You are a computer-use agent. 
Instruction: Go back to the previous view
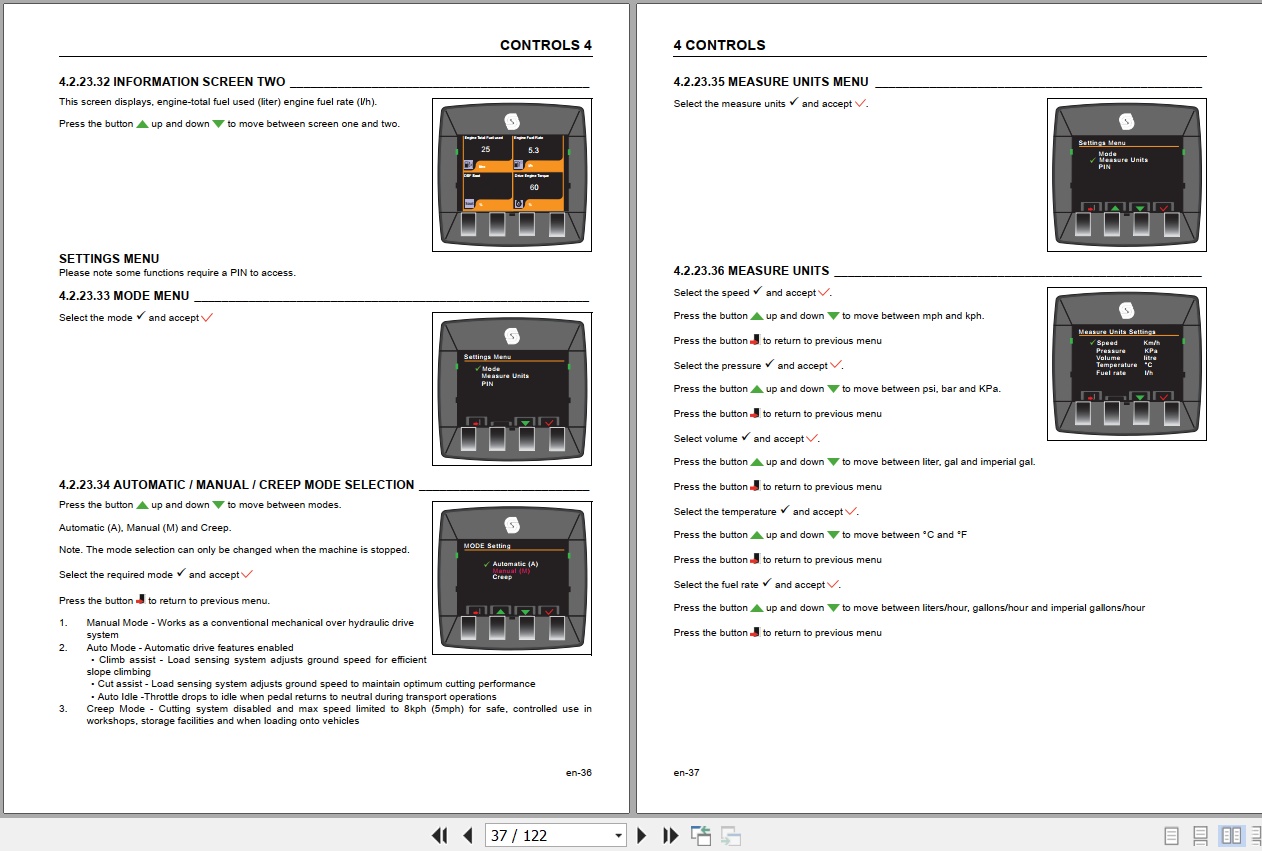tap(700, 835)
